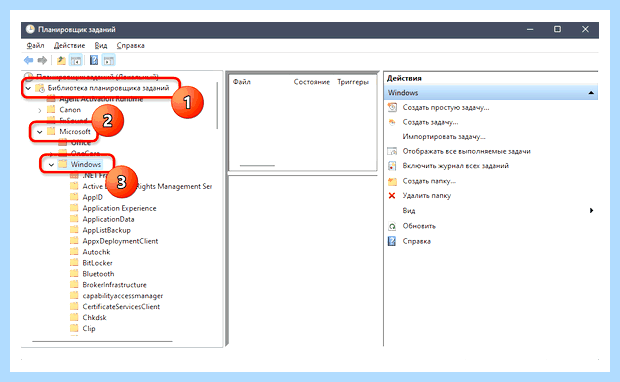
Task: Click the Up one level folder icon
Action: [61, 60]
